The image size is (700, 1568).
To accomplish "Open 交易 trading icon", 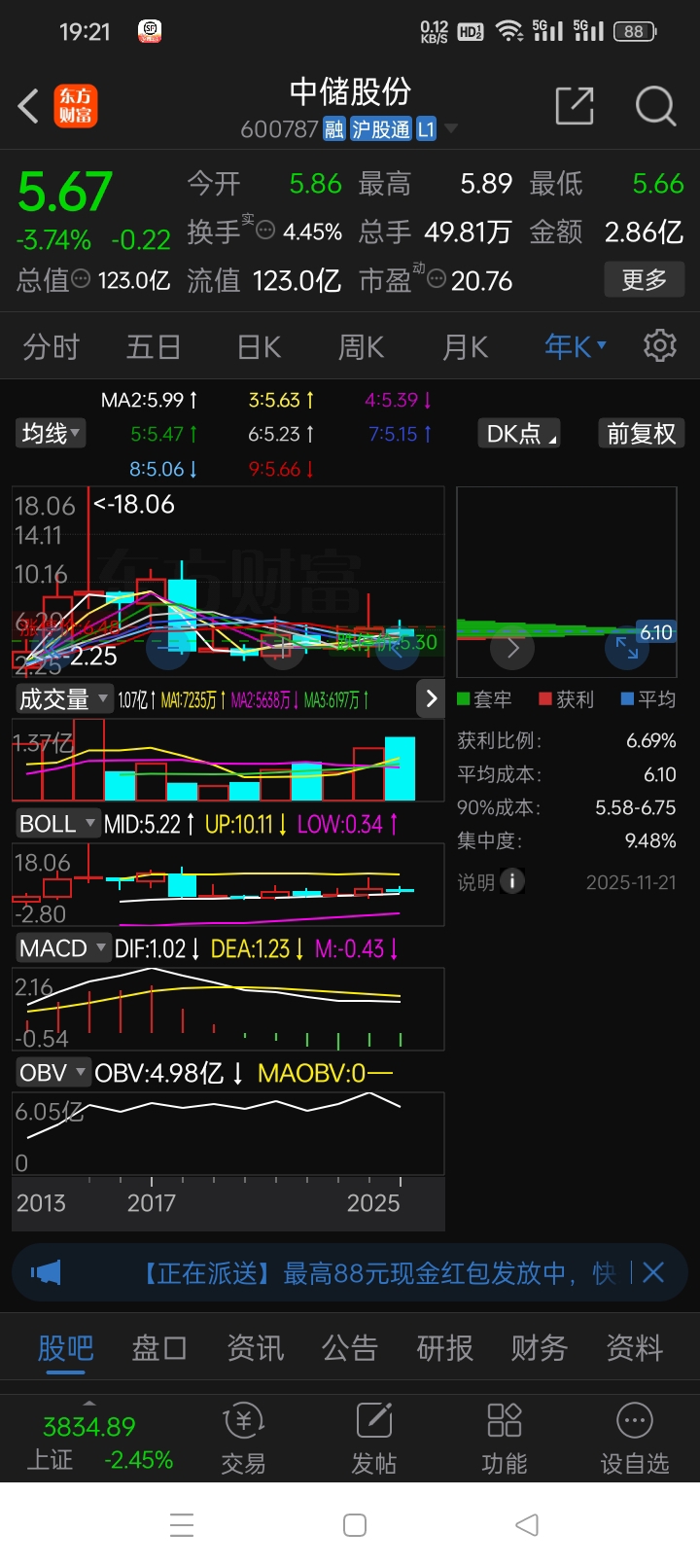I will [243, 1440].
